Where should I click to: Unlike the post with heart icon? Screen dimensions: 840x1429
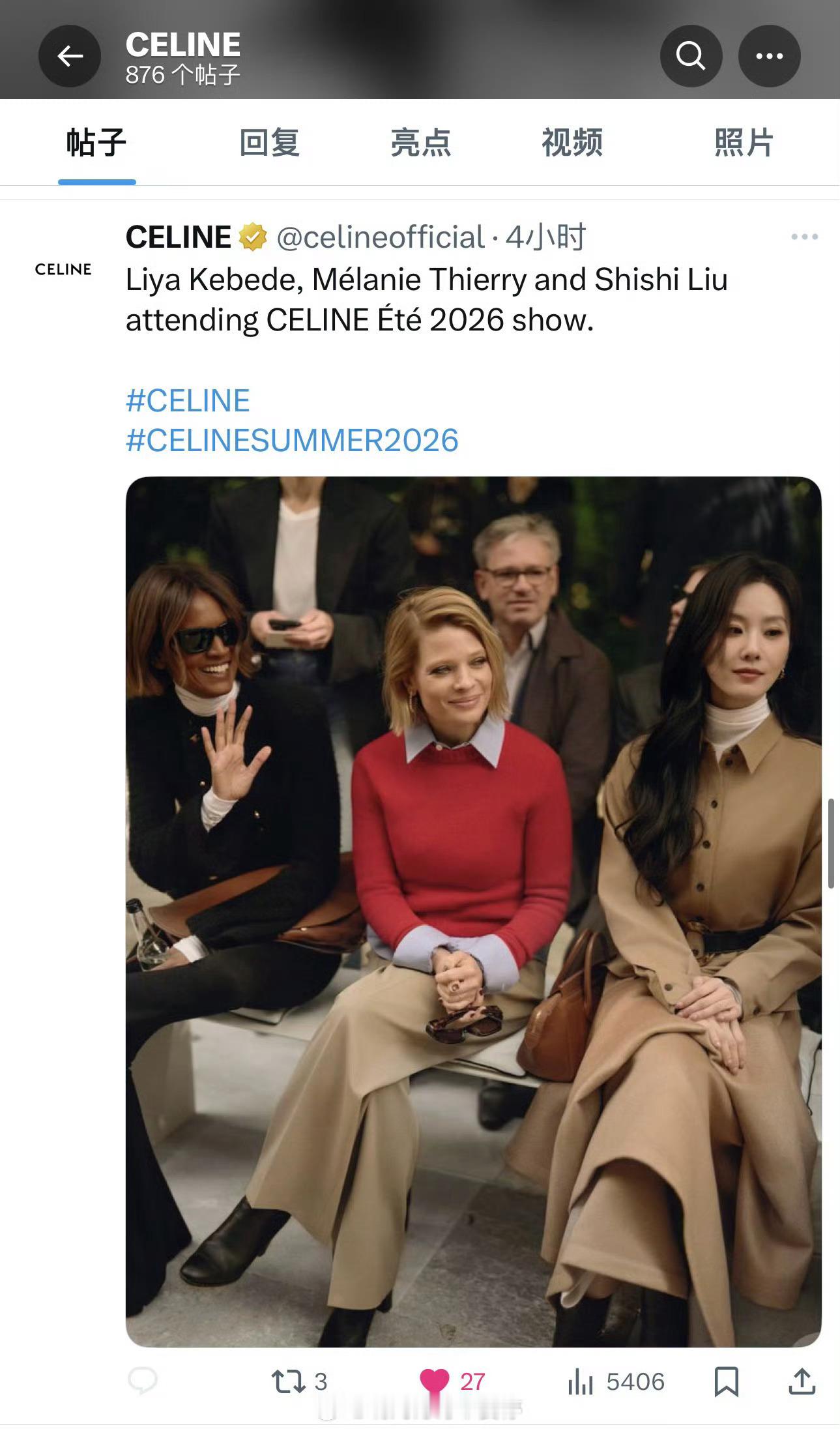point(435,1381)
